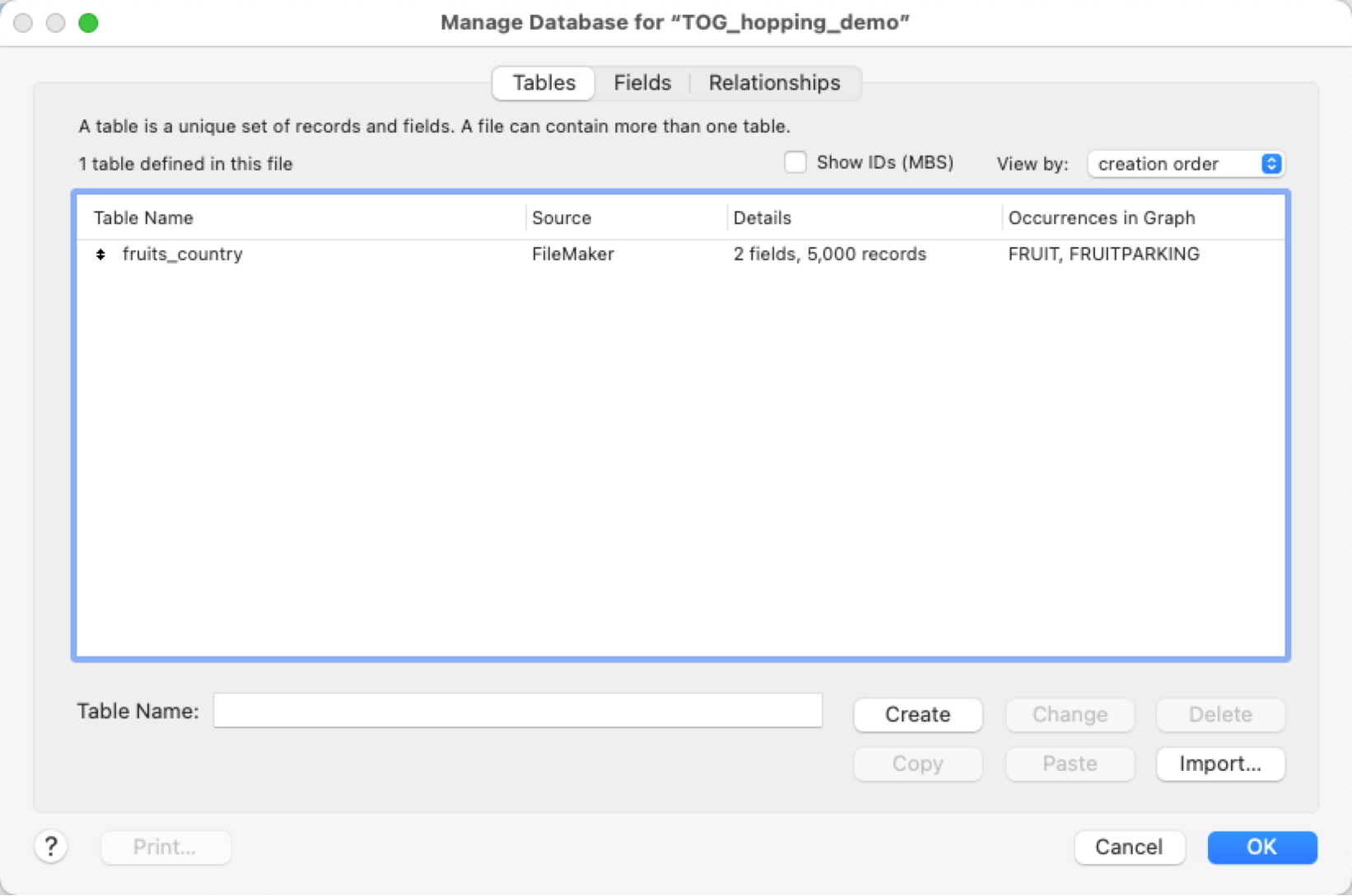Screen dimensions: 1352x896
Task: Select the Tables tab
Action: [543, 83]
